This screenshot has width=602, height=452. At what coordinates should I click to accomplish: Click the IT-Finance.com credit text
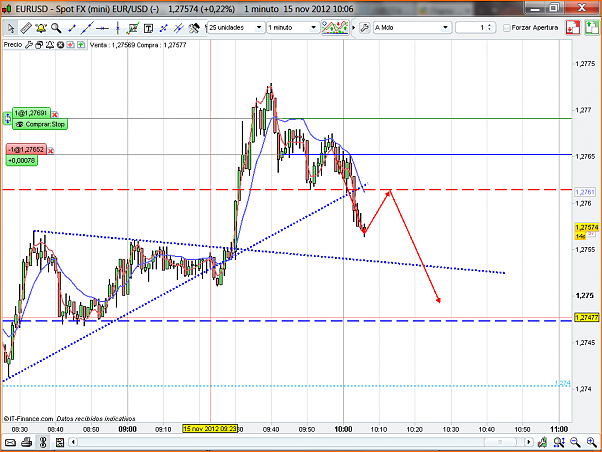[x=28, y=419]
